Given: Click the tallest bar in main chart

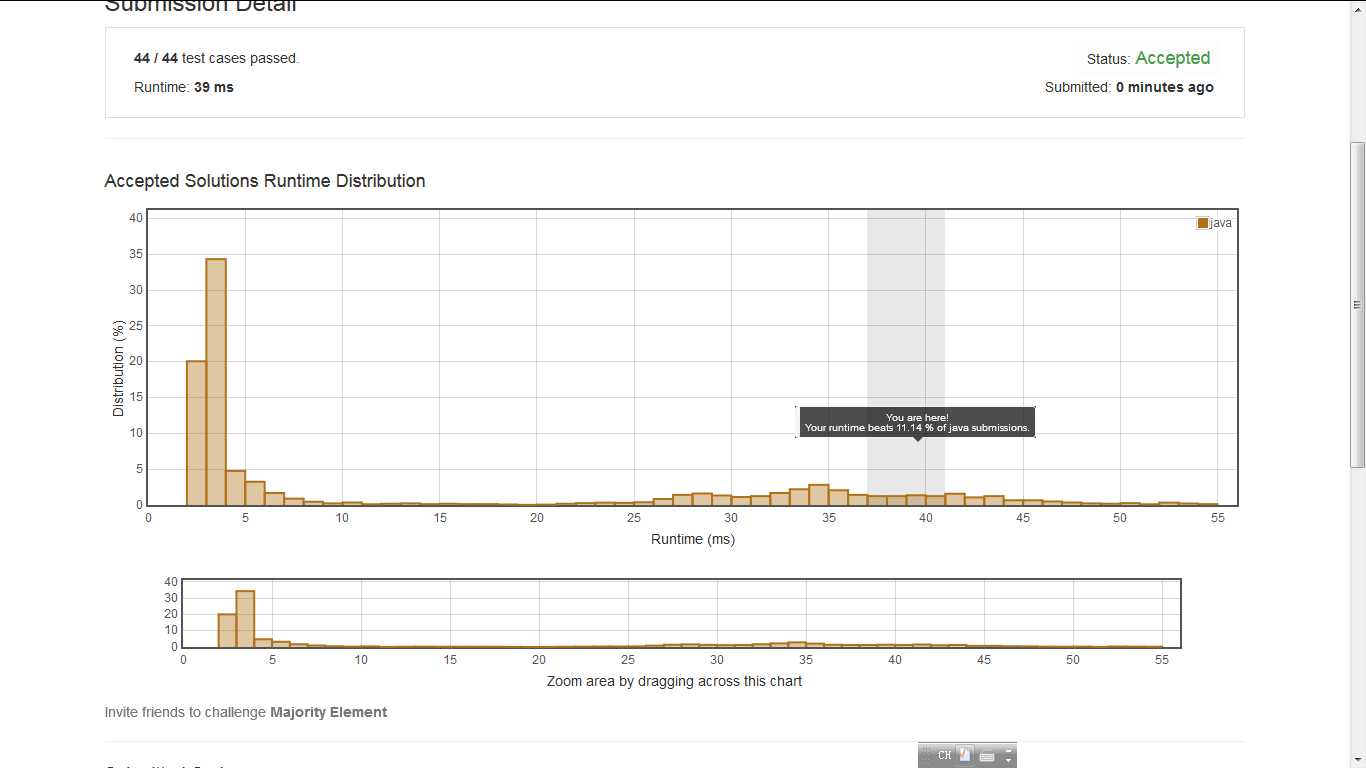Looking at the screenshot, I should tap(216, 382).
